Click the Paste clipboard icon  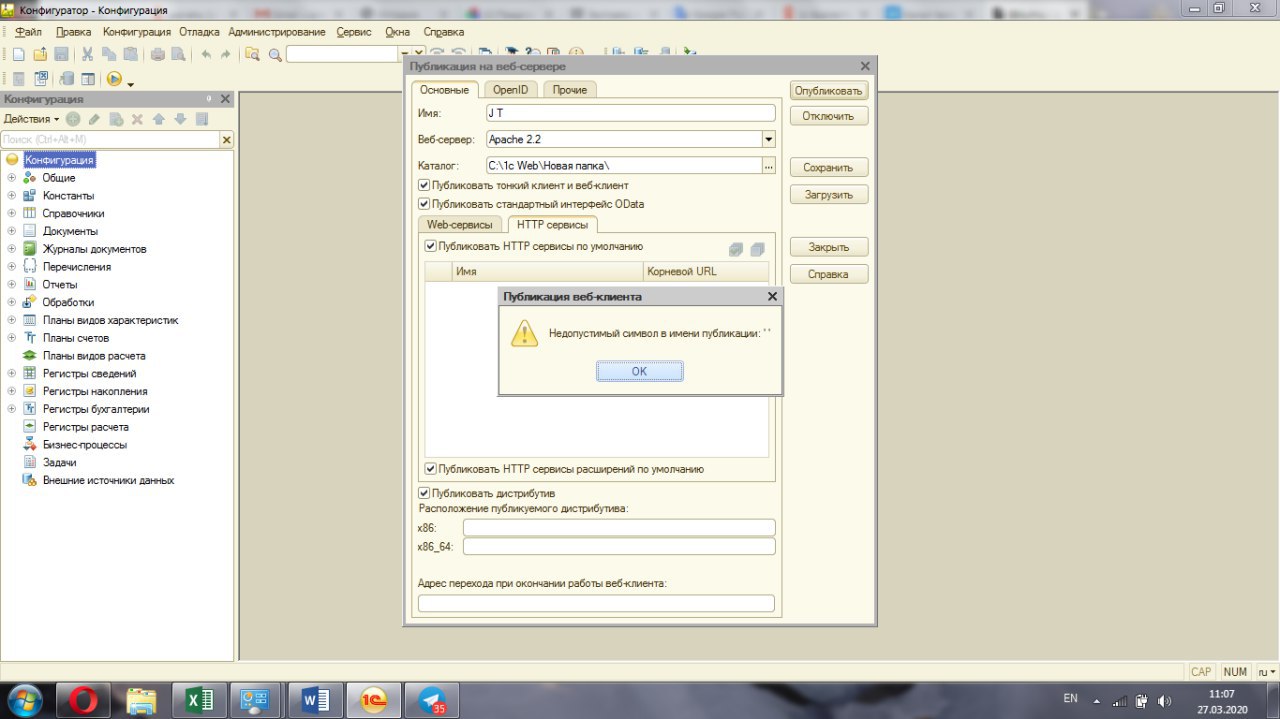point(129,54)
